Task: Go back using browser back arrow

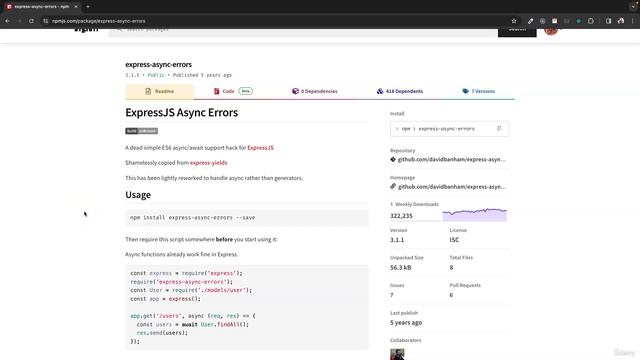Action: pyautogui.click(x=8, y=21)
